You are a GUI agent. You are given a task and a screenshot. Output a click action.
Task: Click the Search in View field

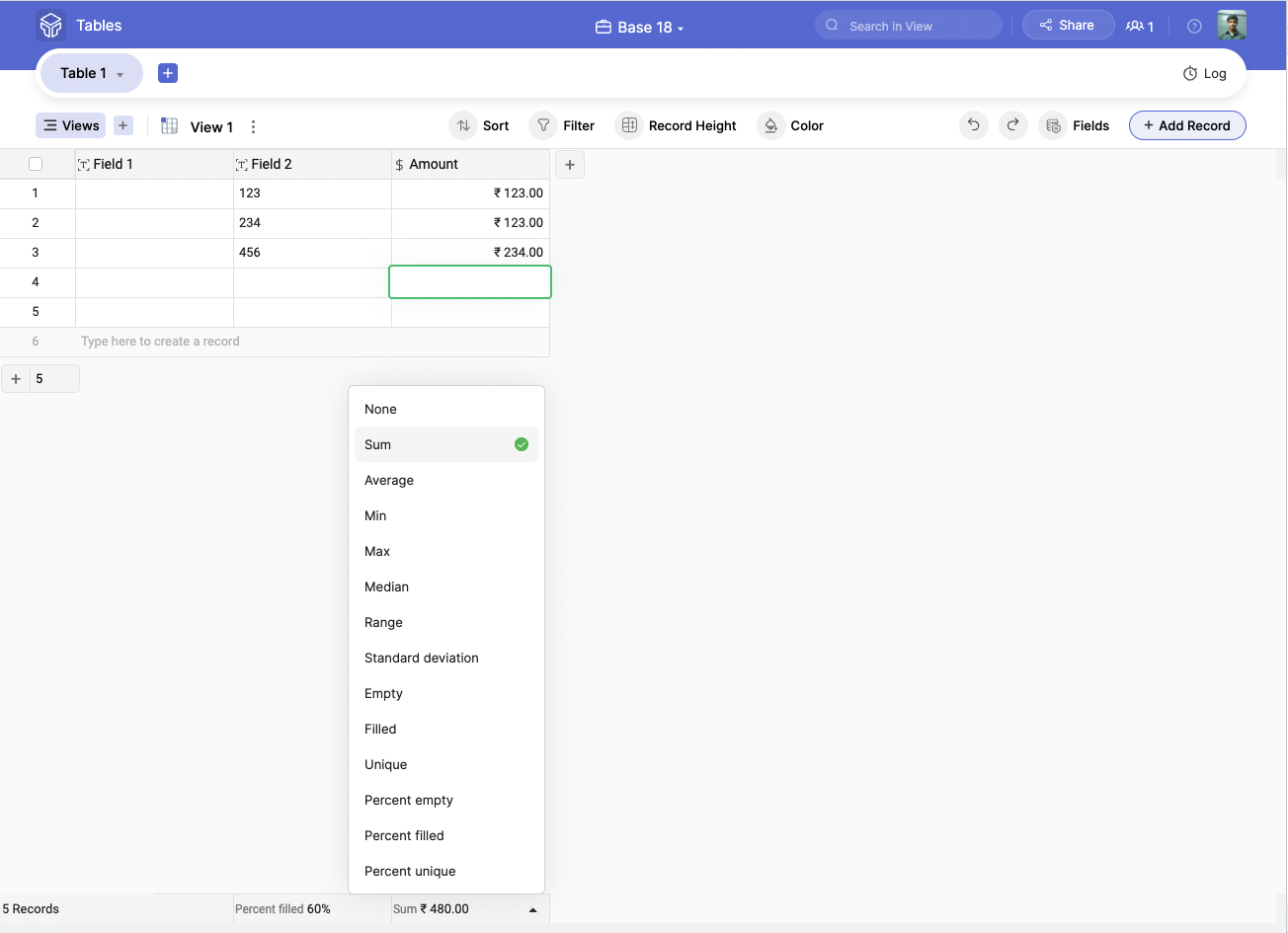click(x=909, y=26)
